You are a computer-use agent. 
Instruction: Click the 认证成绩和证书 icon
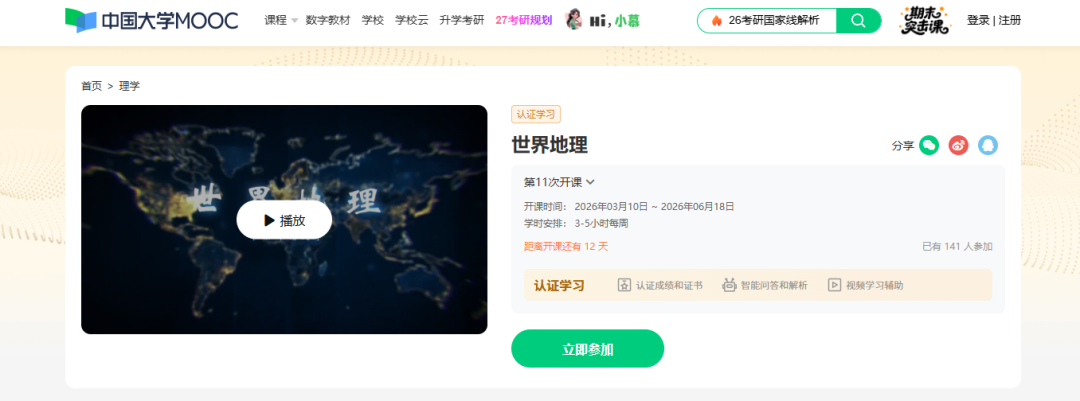[x=624, y=285]
